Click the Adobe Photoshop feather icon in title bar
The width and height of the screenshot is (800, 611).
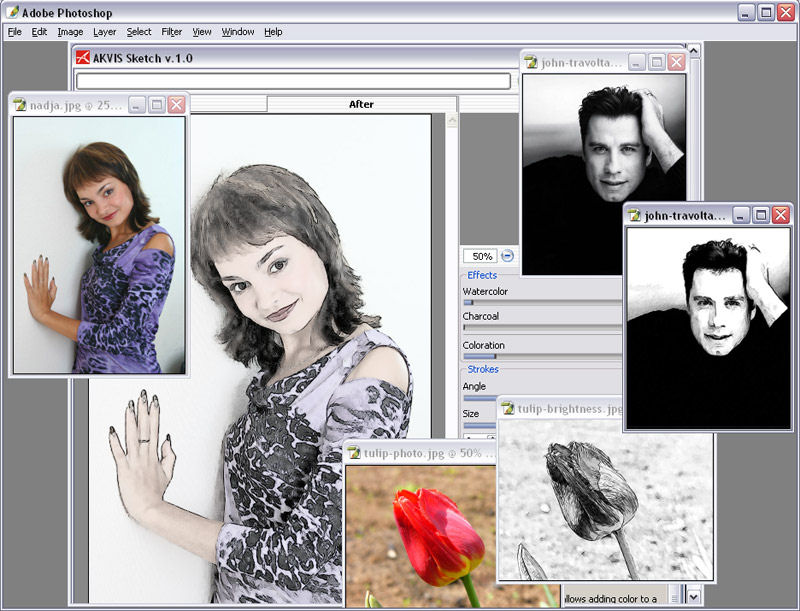[x=12, y=12]
